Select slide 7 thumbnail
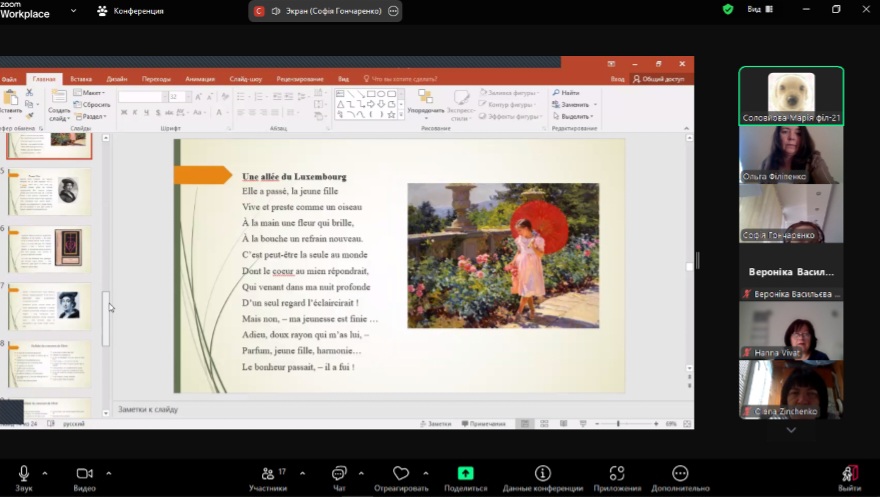880x497 pixels. pyautogui.click(x=49, y=306)
